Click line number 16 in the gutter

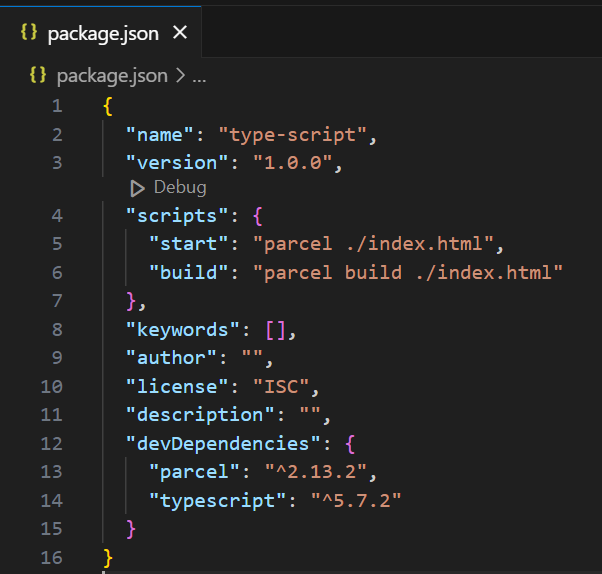tap(51, 557)
